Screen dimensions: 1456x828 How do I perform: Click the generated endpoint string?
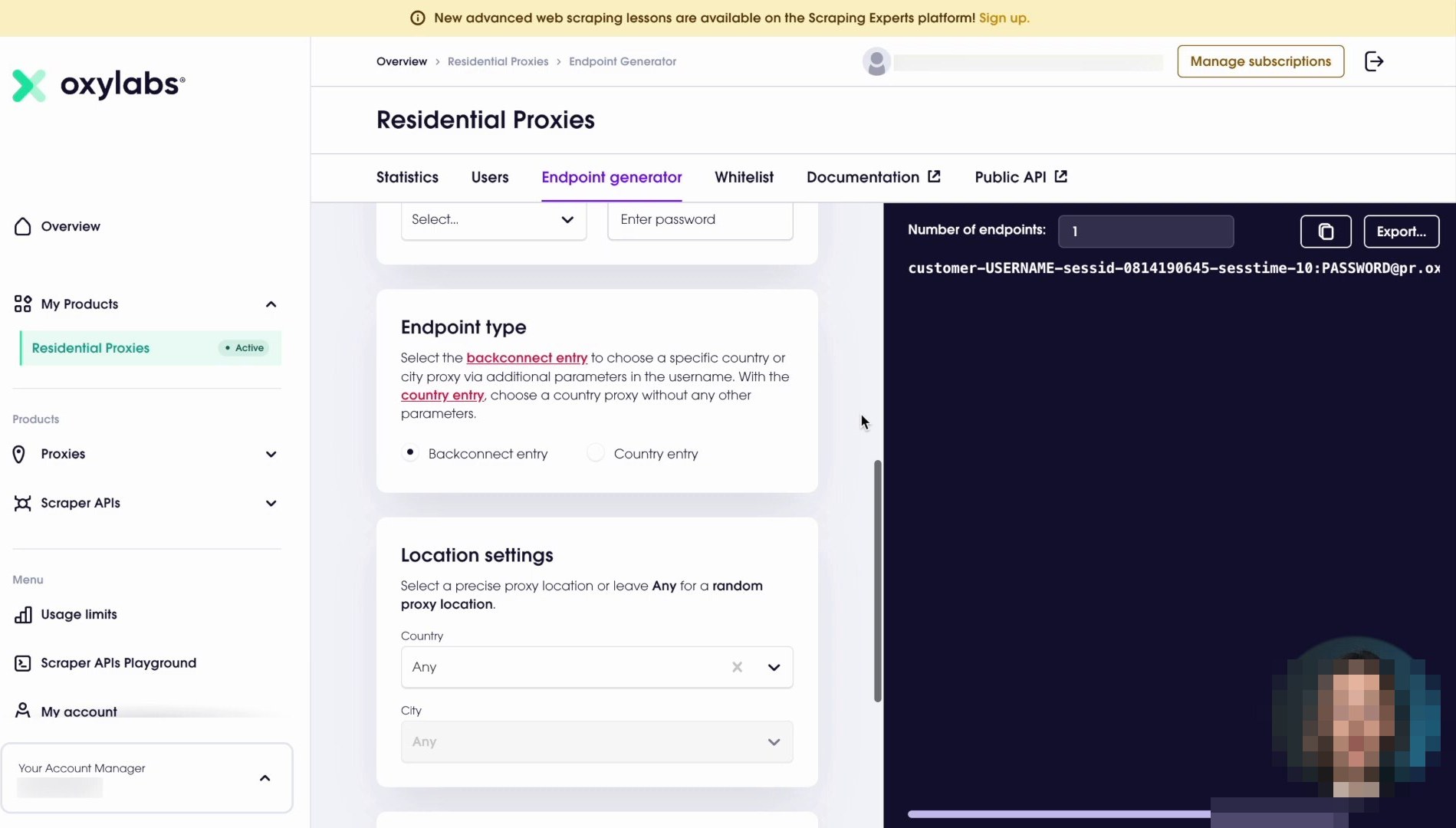1174,268
